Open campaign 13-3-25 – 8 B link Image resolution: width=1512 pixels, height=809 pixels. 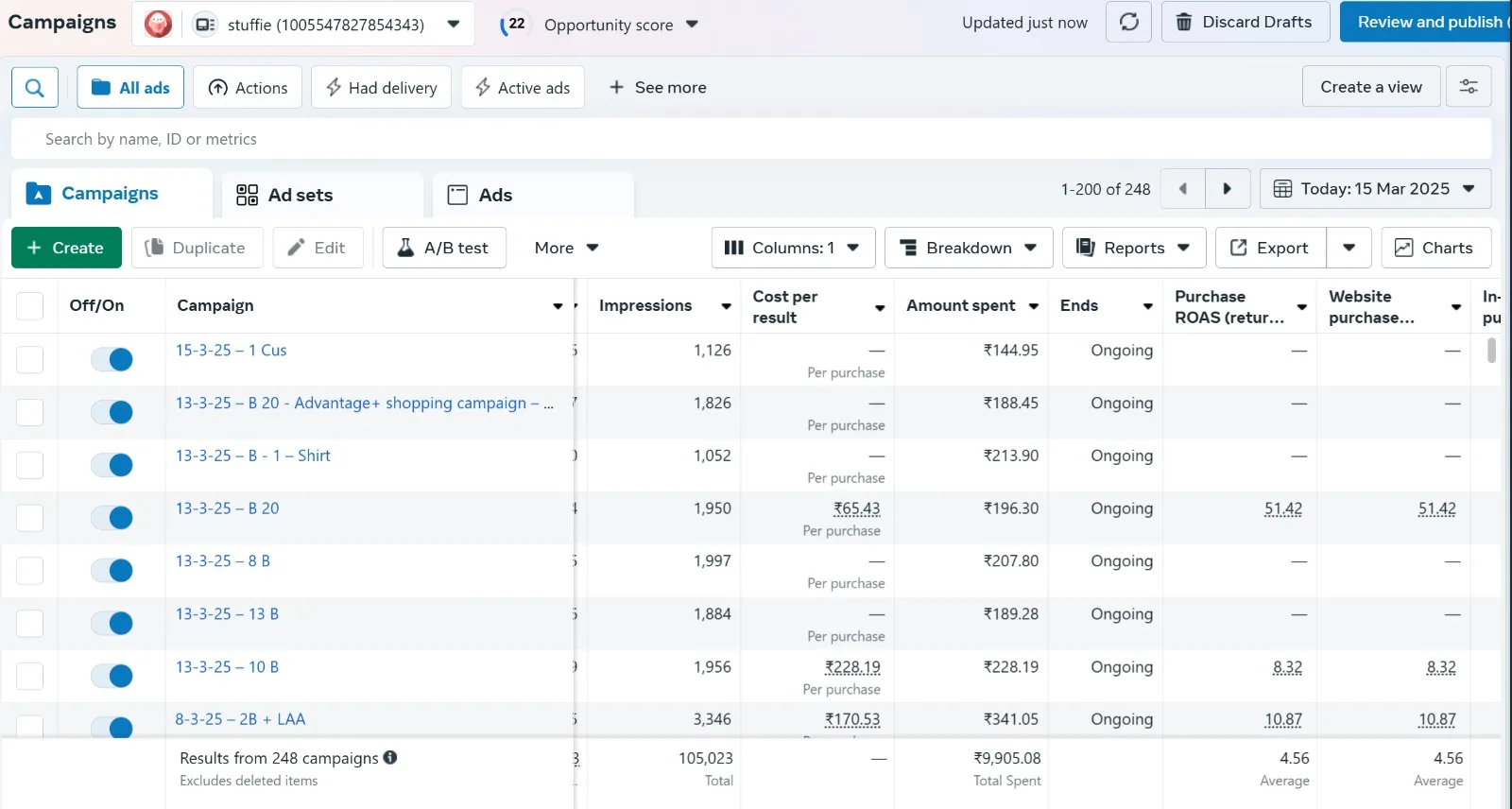223,561
